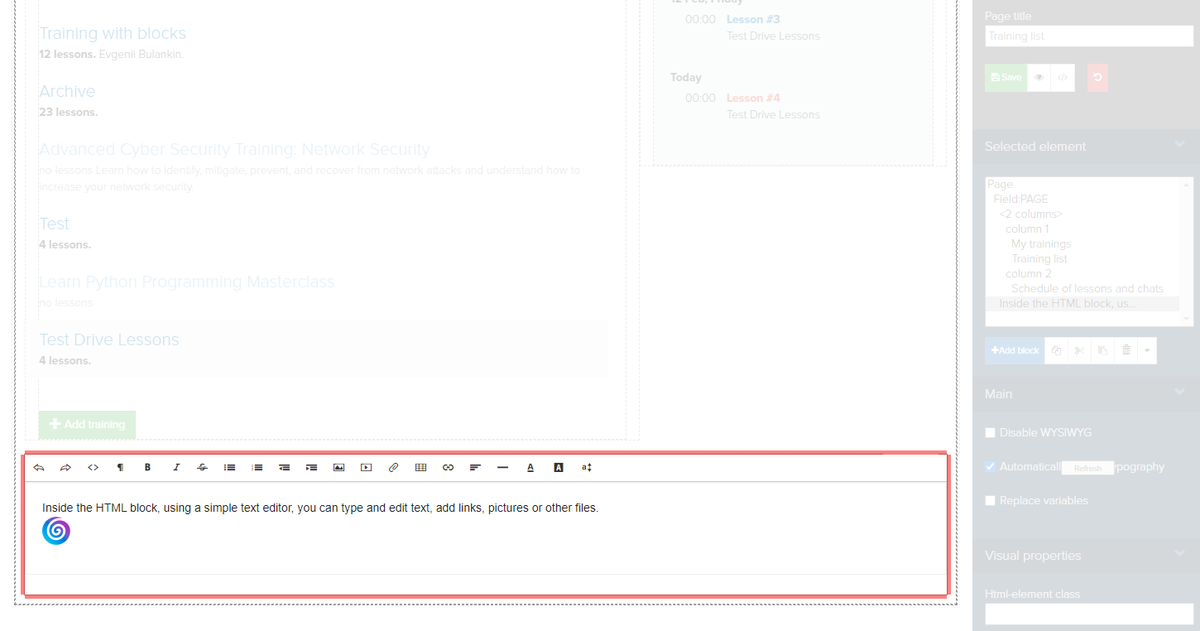Select My trainings in the element tree
This screenshot has height=631, width=1200.
click(x=1041, y=244)
